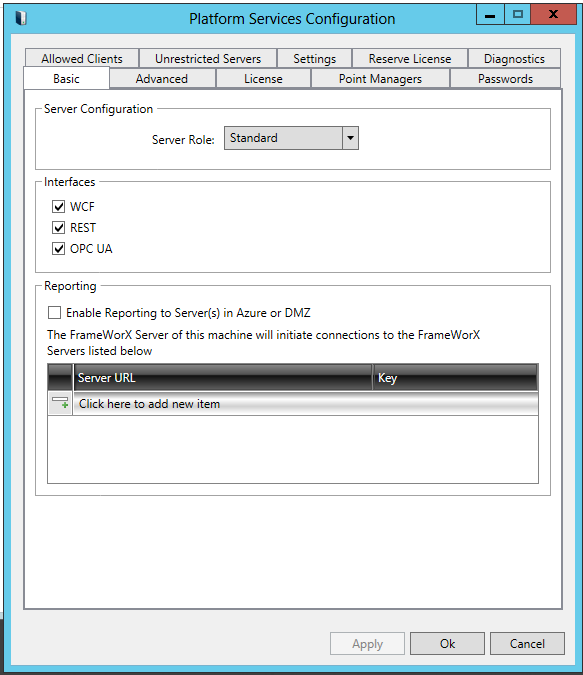Image resolution: width=583 pixels, height=675 pixels.
Task: Click the app book icon in title bar
Action: pos(21,18)
